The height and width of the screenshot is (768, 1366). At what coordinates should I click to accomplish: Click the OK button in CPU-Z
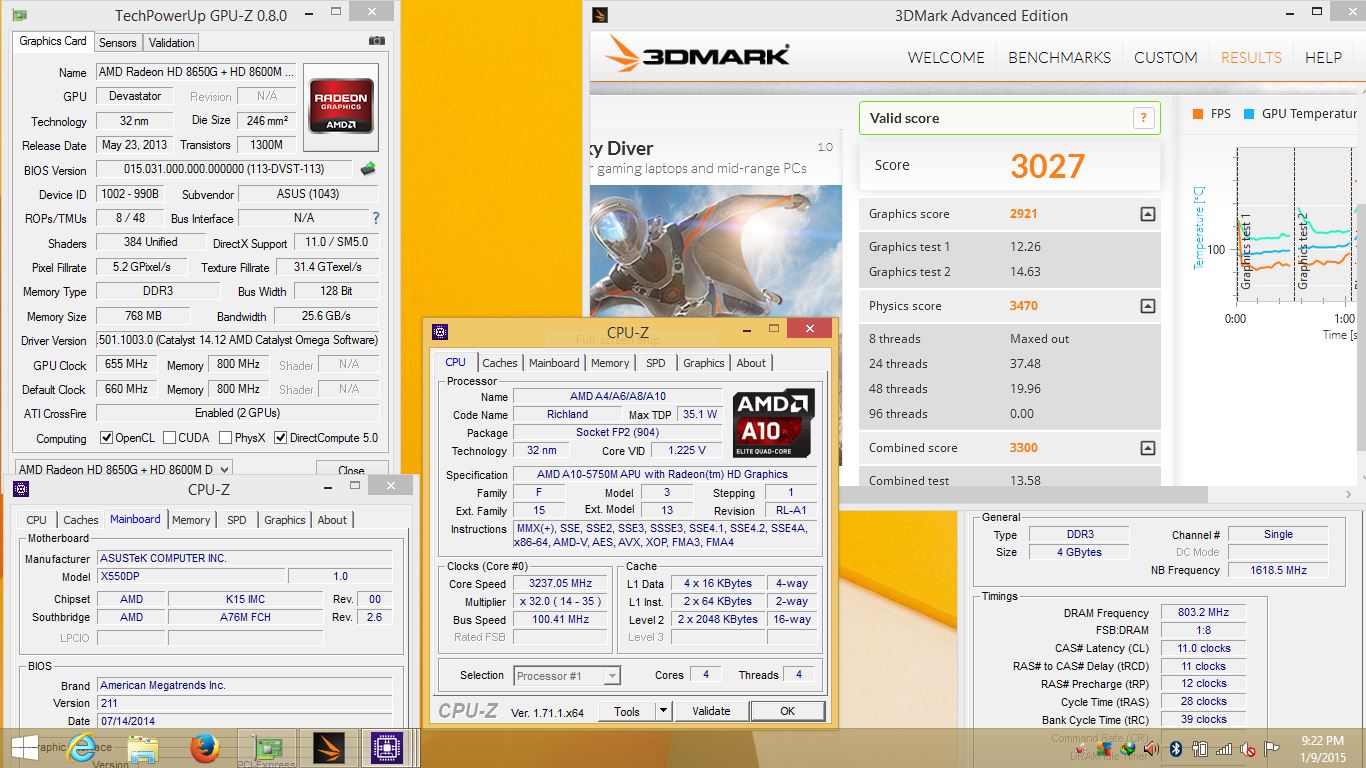coord(788,711)
